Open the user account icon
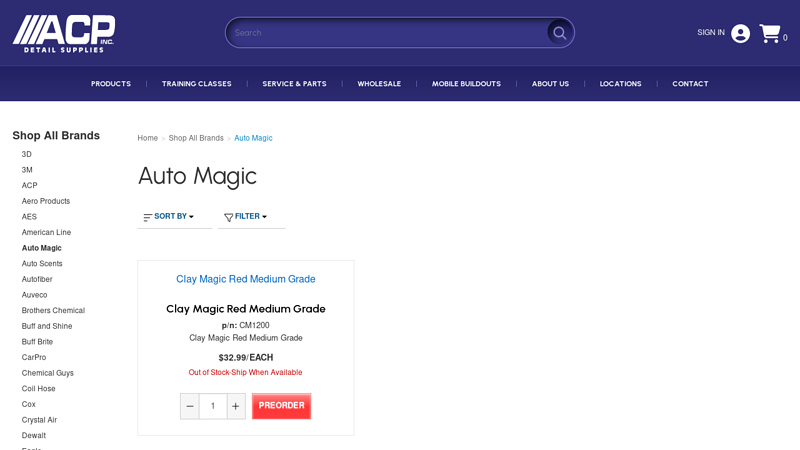The width and height of the screenshot is (800, 450). click(x=740, y=34)
